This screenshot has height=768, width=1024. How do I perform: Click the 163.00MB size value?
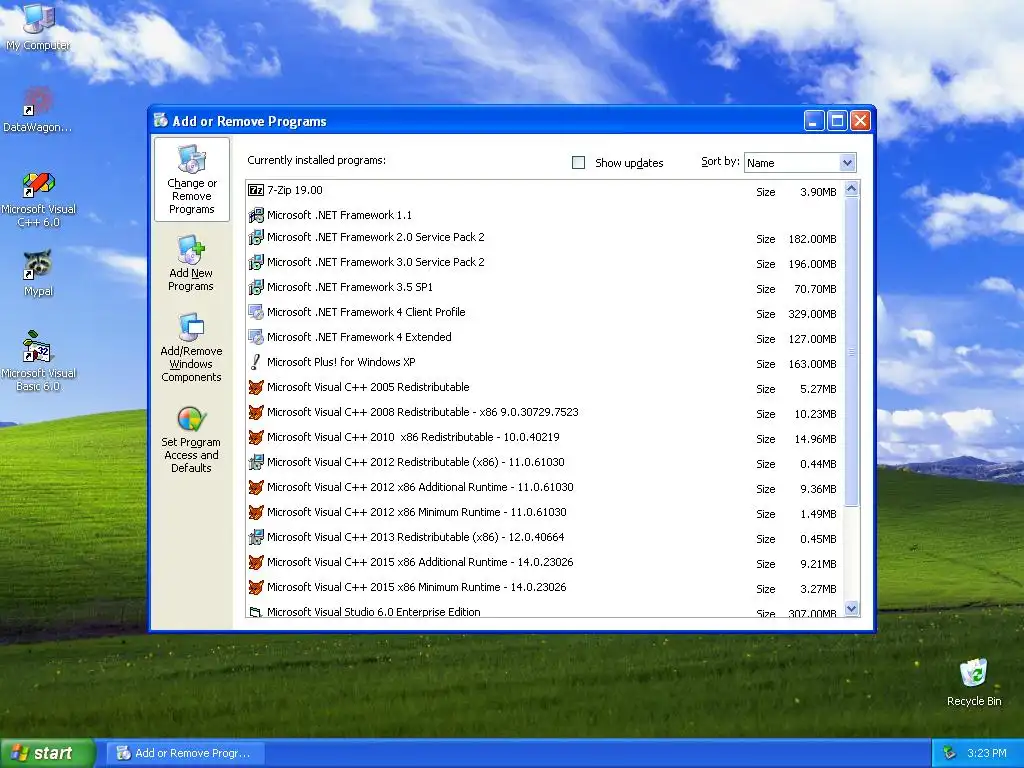tap(812, 364)
